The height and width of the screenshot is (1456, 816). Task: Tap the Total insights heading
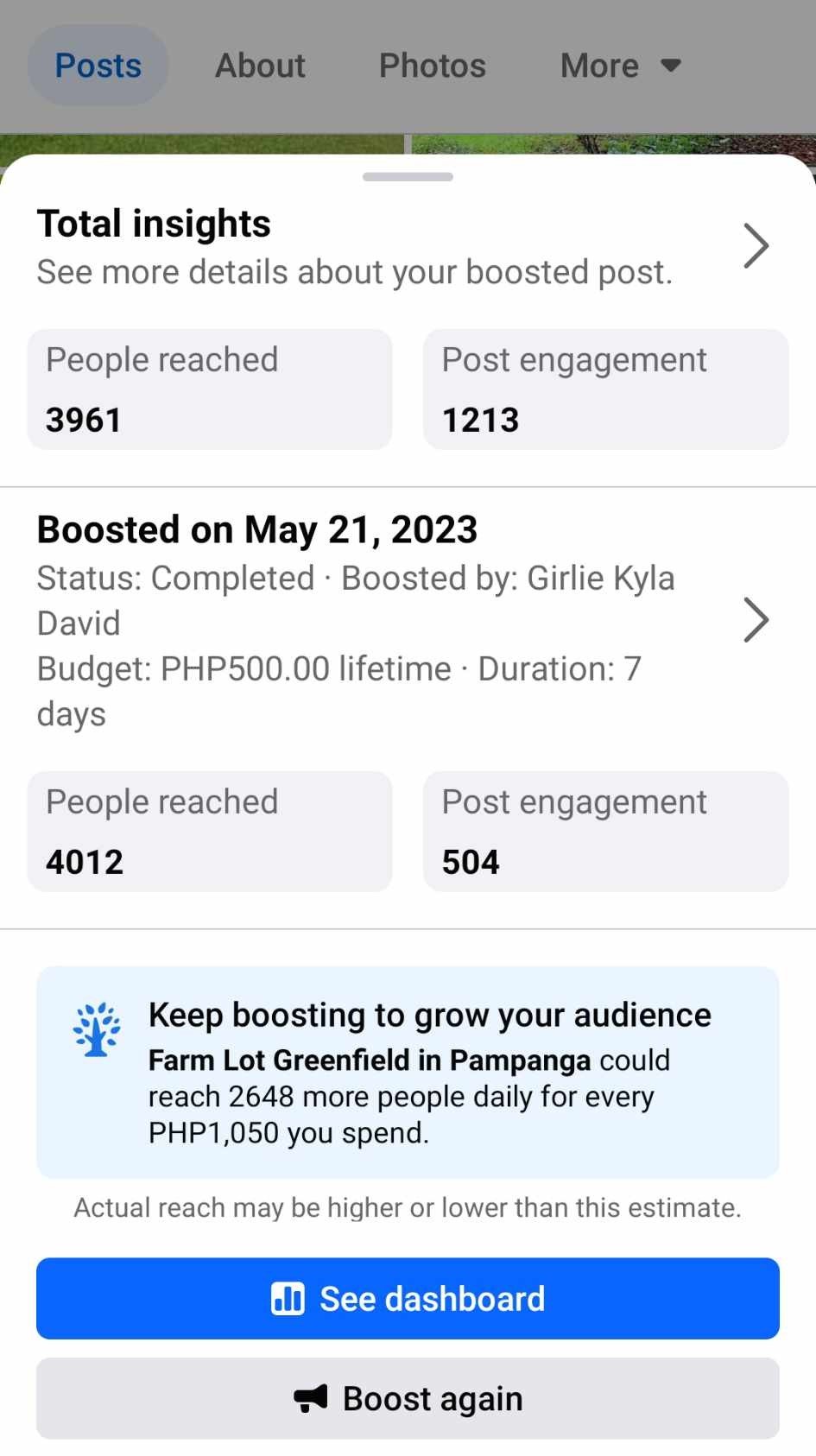coord(154,224)
